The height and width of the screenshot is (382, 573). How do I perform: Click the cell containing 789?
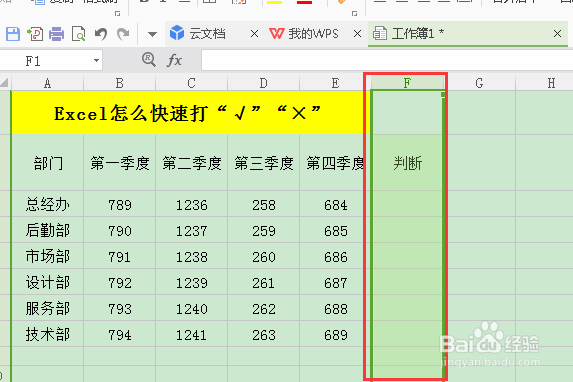119,204
